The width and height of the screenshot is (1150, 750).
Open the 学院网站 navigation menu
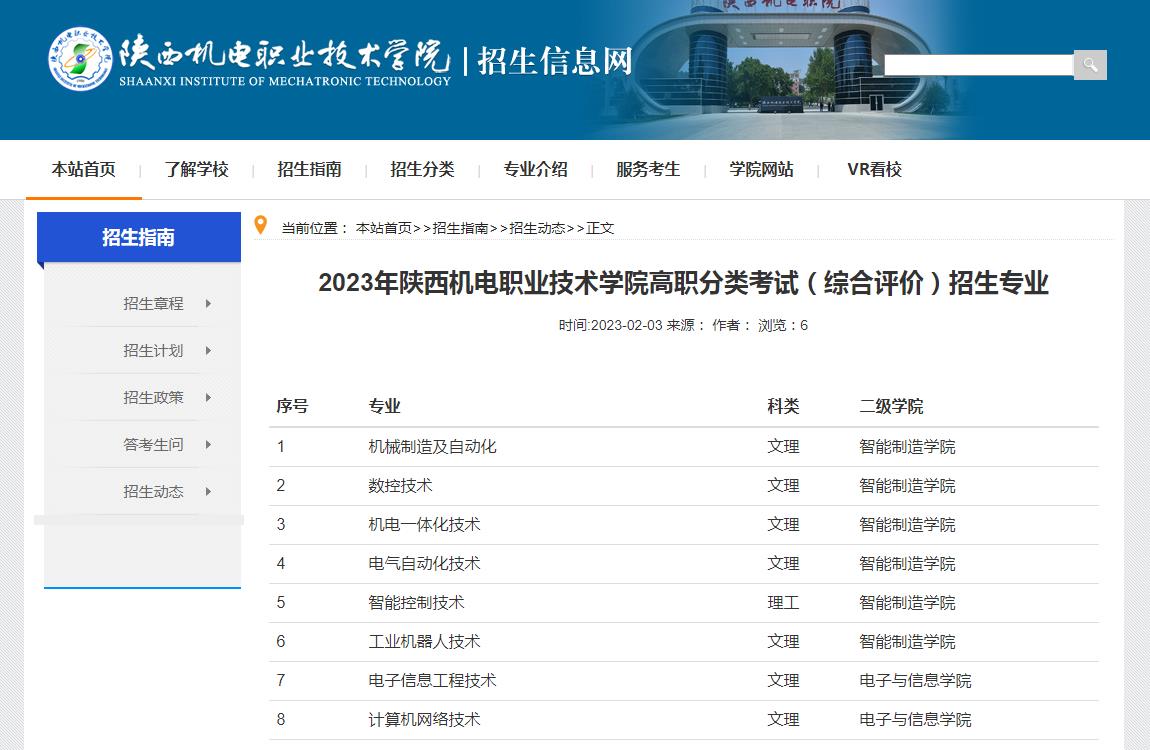[x=761, y=169]
